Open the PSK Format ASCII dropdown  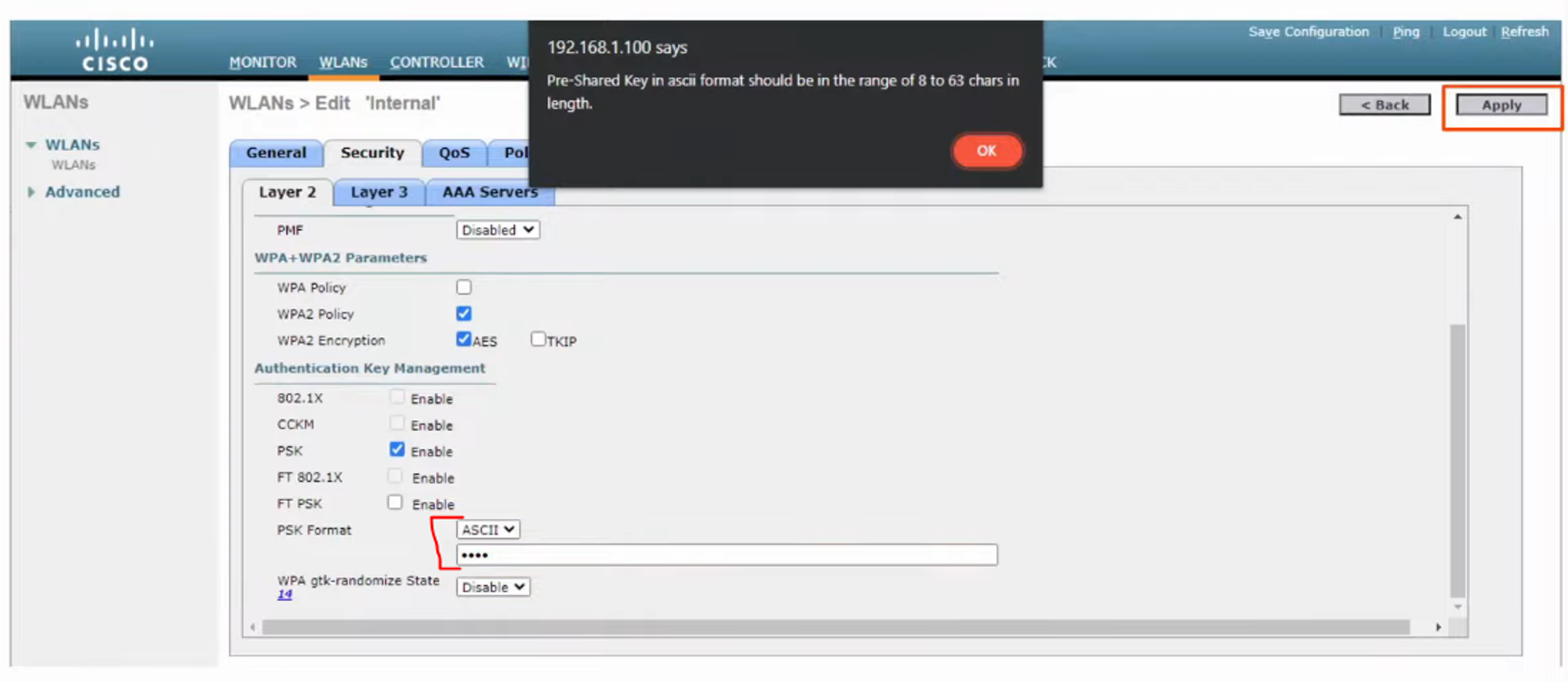coord(488,530)
